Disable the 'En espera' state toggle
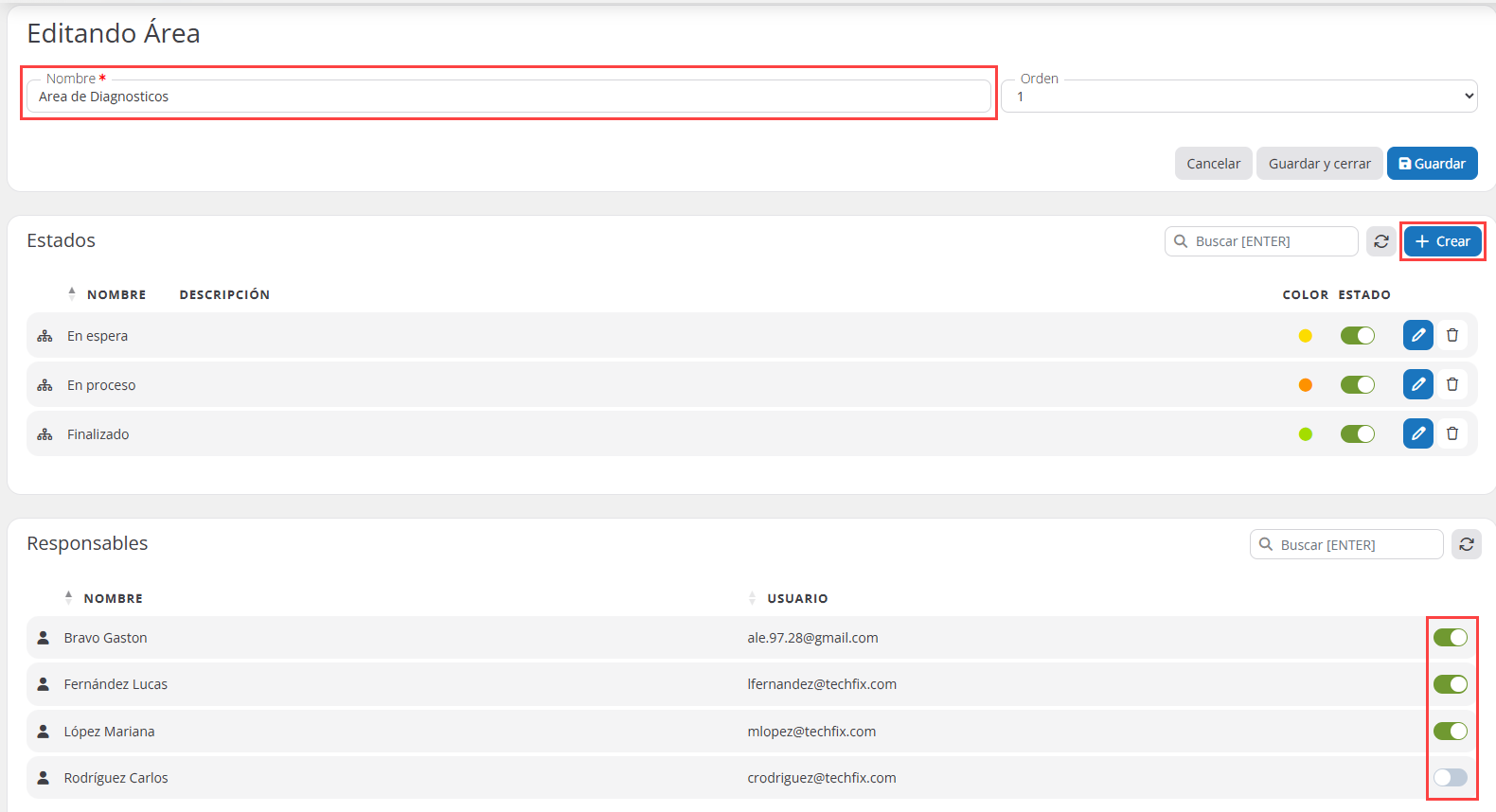 tap(1357, 335)
